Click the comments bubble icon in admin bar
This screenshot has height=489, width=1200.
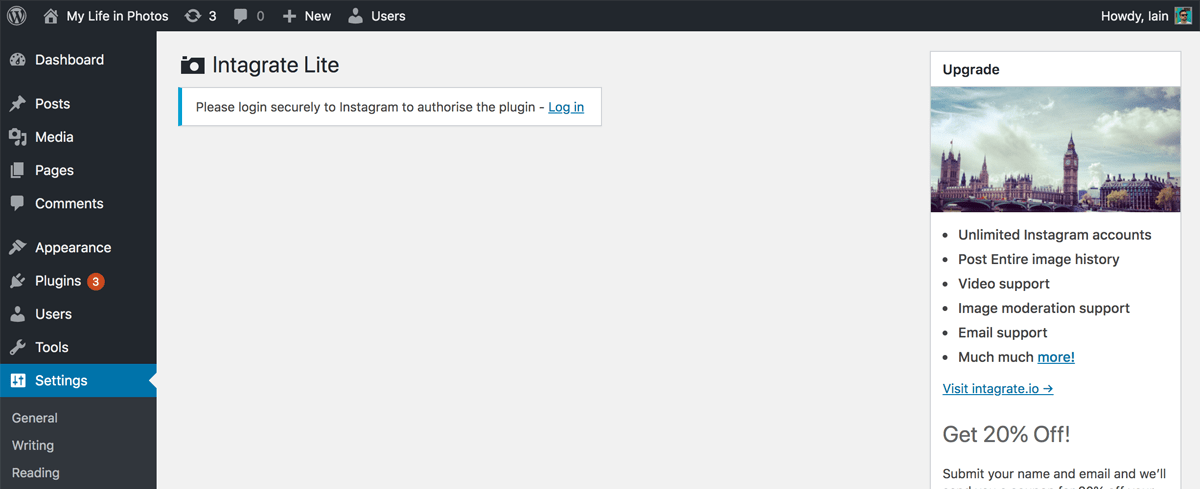(x=240, y=17)
